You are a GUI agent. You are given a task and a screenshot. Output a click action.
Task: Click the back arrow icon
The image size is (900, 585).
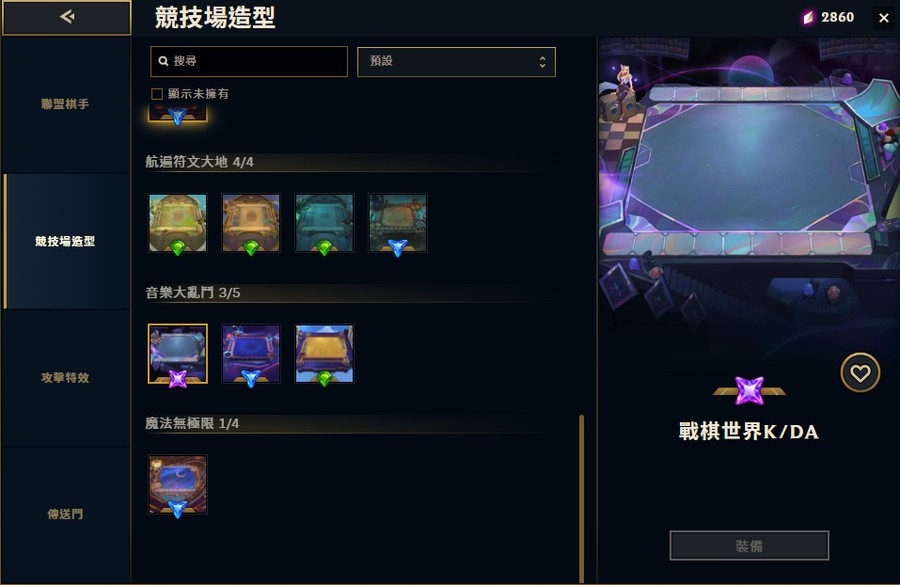[x=67, y=17]
